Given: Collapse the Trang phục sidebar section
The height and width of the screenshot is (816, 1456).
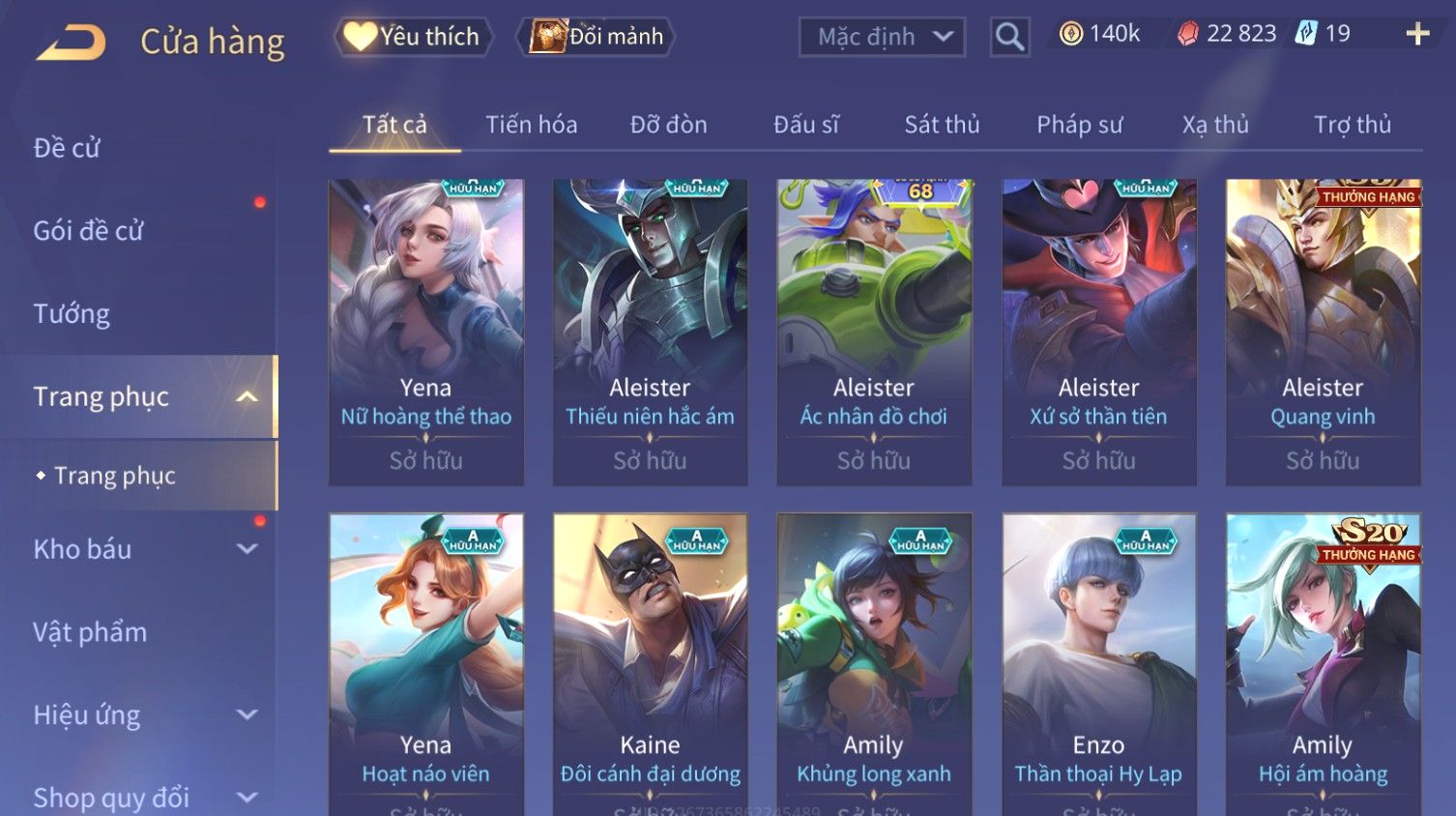Looking at the screenshot, I should tap(248, 396).
